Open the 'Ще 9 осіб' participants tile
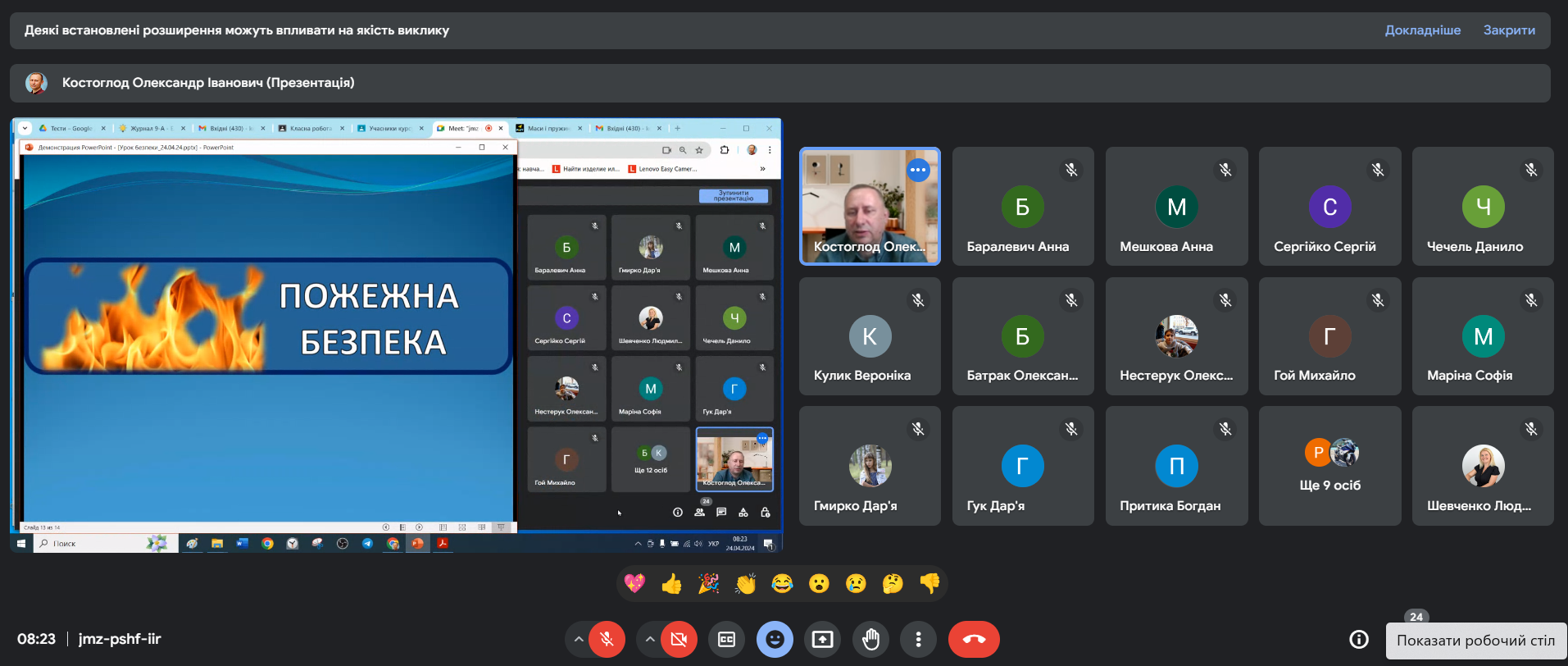The width and height of the screenshot is (1568, 666). pos(1329,466)
